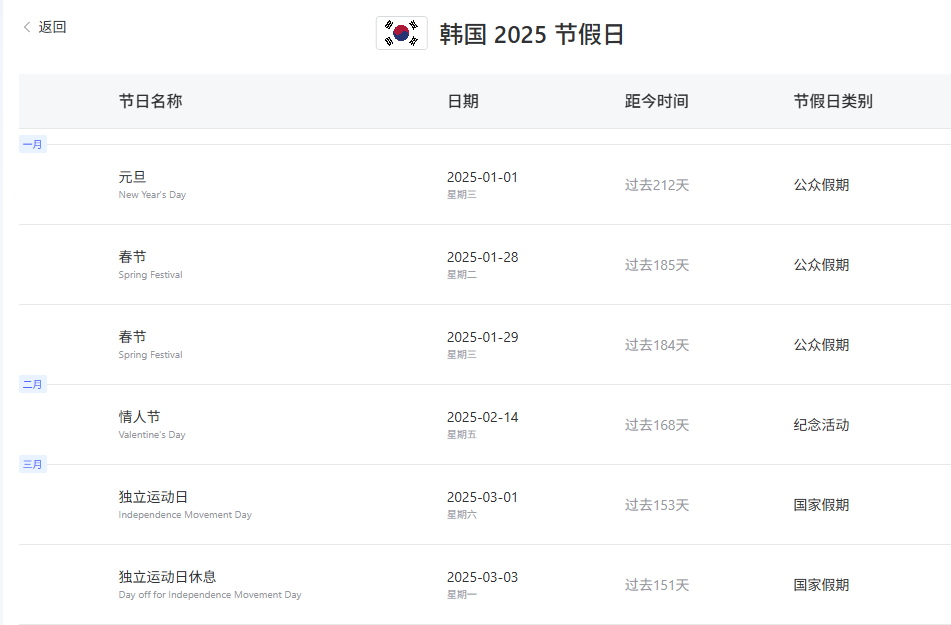Select the 春节 row dated 2025-01-28
This screenshot has height=625, width=951.
click(x=132, y=258)
